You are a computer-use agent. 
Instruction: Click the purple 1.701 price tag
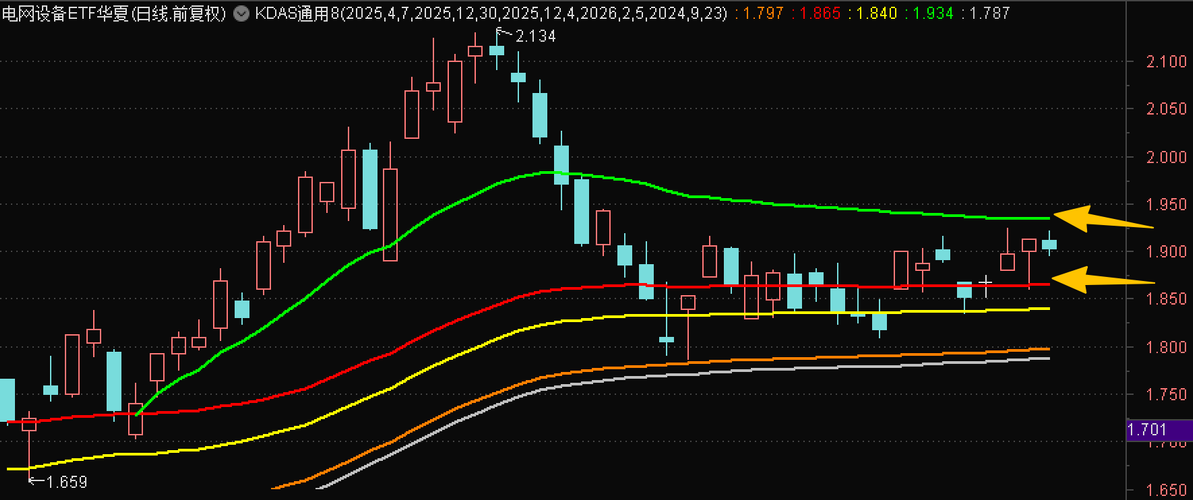pyautogui.click(x=1158, y=431)
